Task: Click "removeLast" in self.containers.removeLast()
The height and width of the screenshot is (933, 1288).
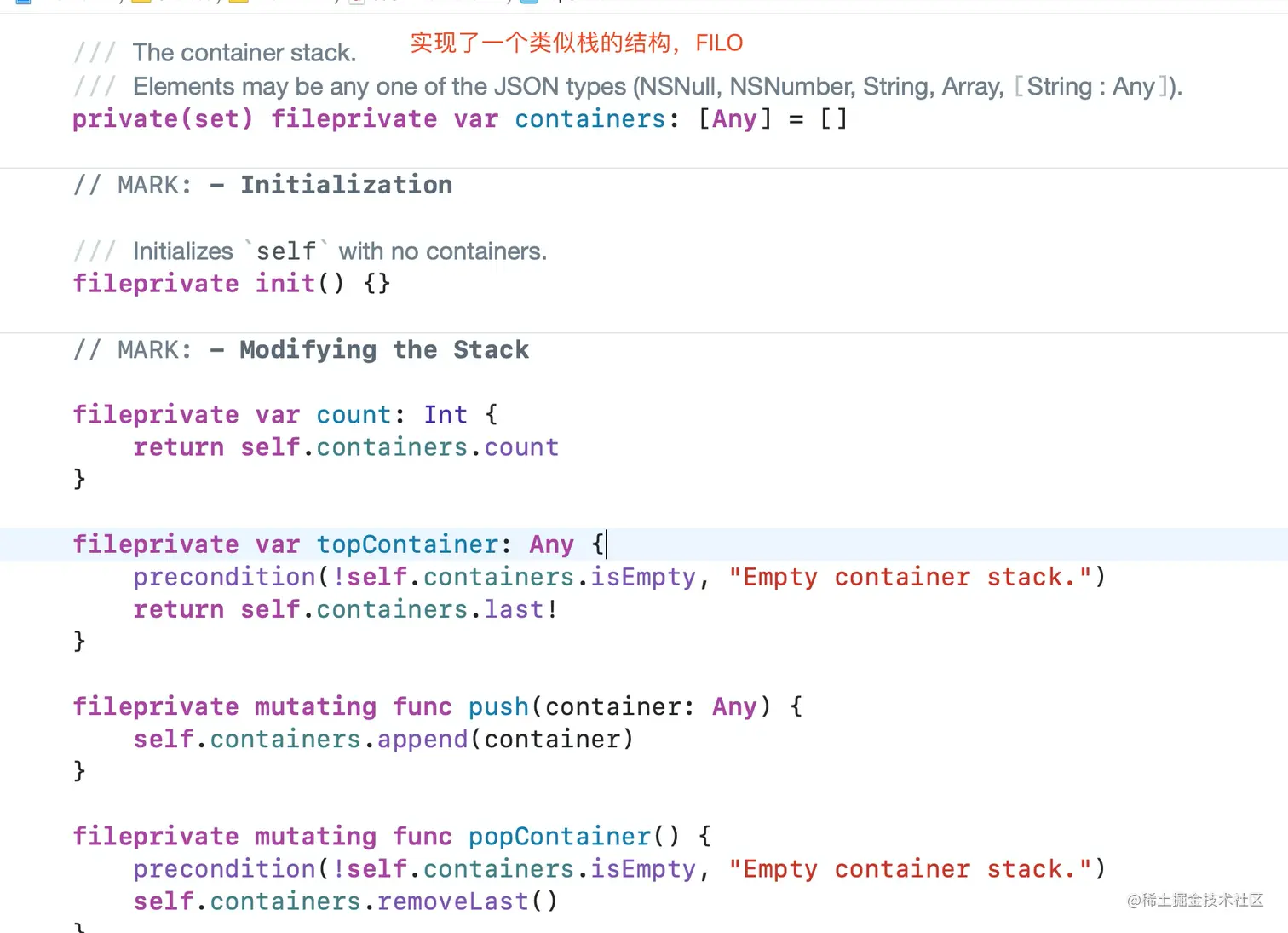Action: (453, 901)
